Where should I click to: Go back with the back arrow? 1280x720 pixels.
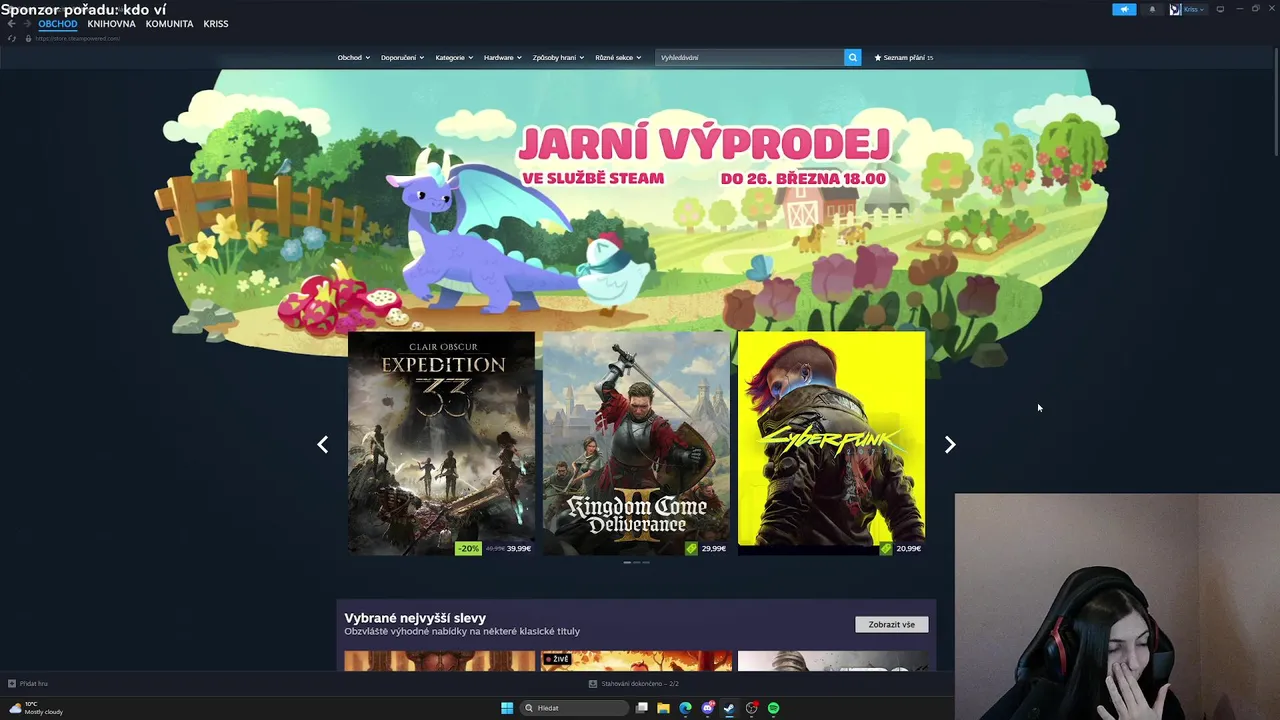(x=12, y=23)
